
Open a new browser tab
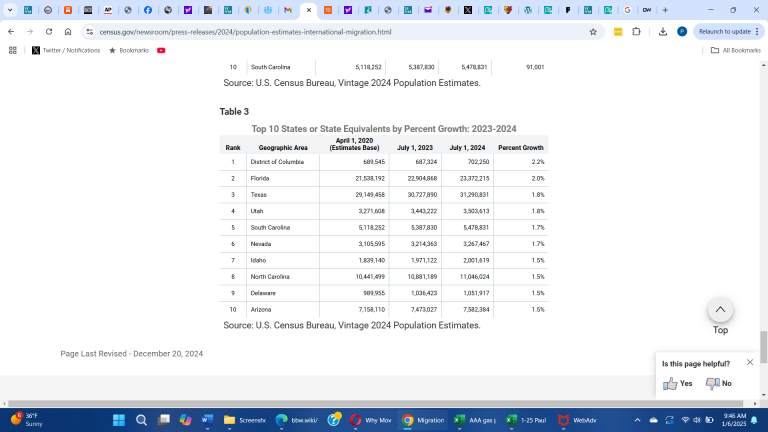tap(665, 10)
